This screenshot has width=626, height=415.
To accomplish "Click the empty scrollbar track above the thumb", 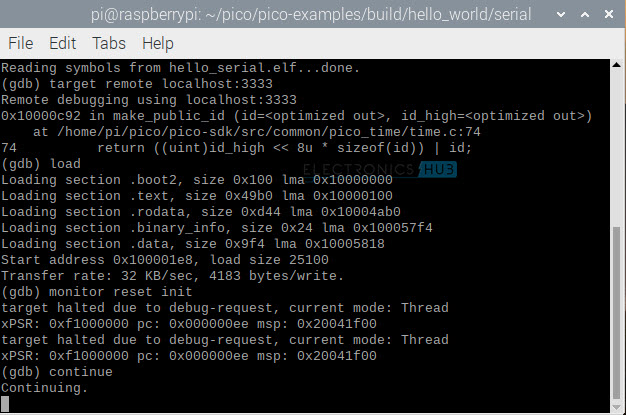I will [x=617, y=150].
